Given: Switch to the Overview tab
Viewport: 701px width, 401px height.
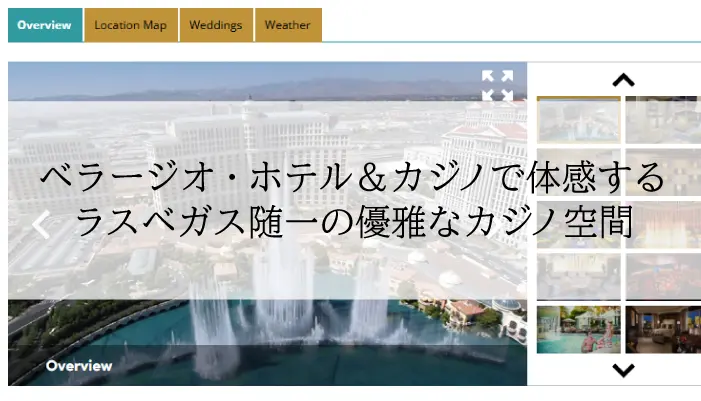Looking at the screenshot, I should 45,25.
